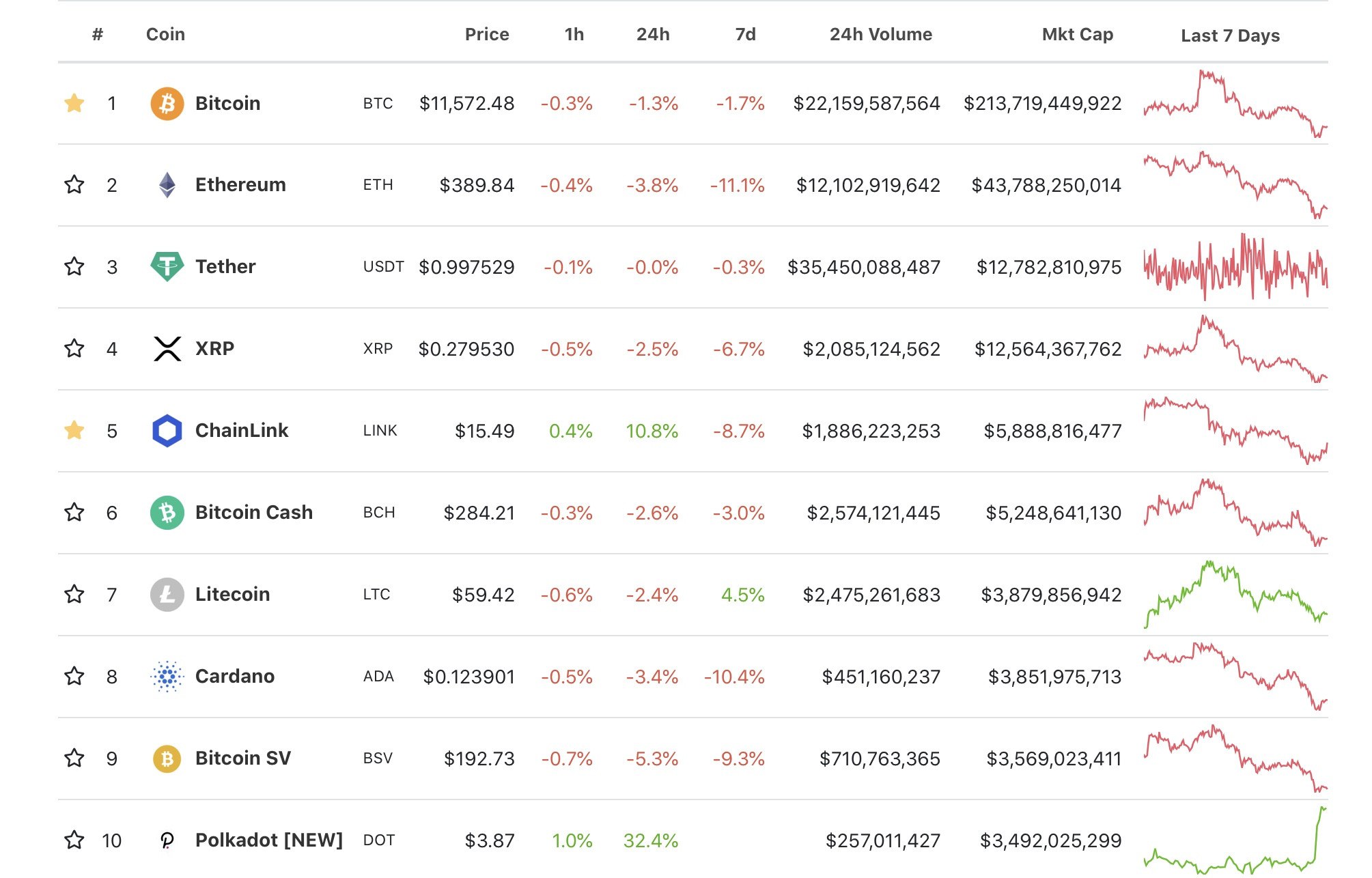Click the ChainLink hexagon logo icon
The image size is (1372, 878).
[x=167, y=431]
